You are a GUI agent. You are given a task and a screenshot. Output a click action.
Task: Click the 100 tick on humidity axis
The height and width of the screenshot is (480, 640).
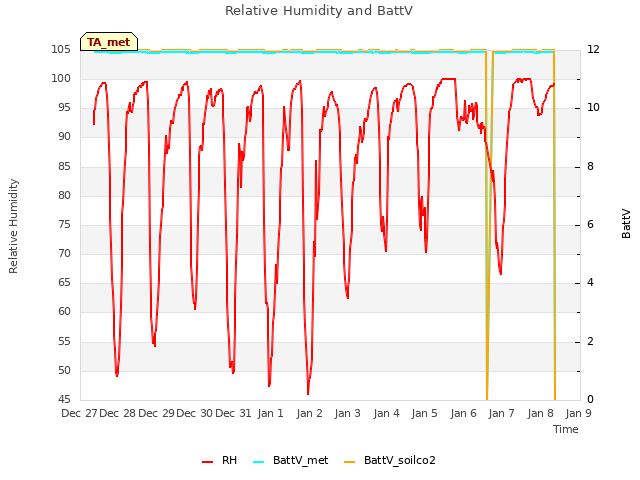(61, 79)
